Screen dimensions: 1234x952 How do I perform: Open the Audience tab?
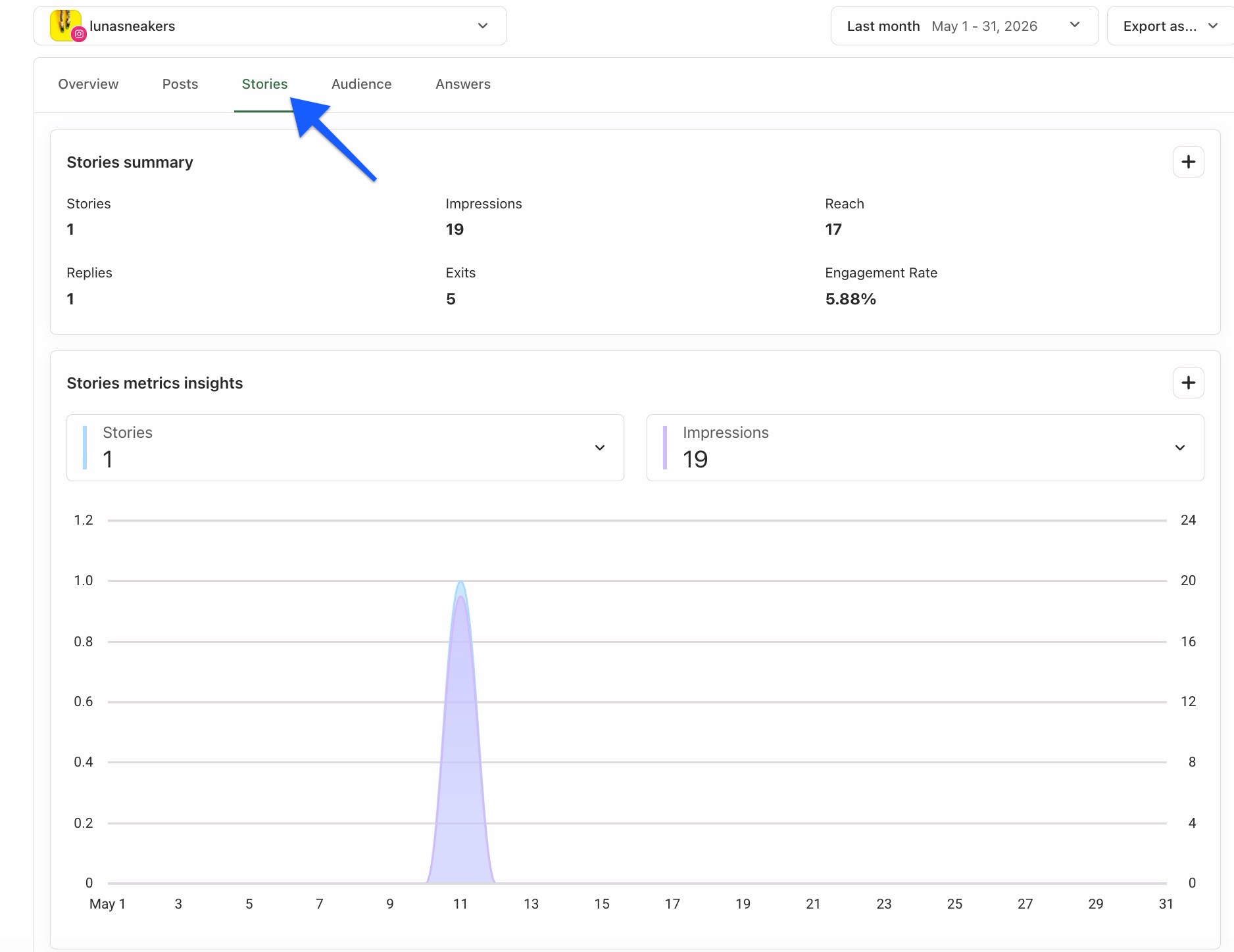361,84
